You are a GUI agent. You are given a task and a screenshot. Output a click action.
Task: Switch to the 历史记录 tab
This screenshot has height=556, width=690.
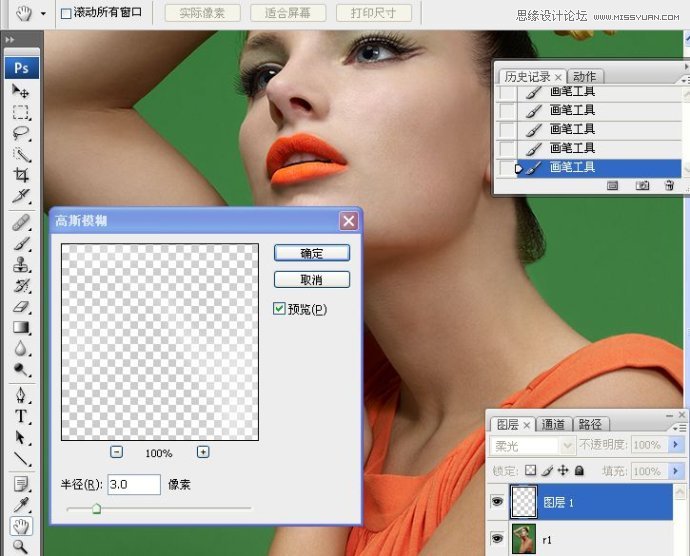tap(527, 77)
